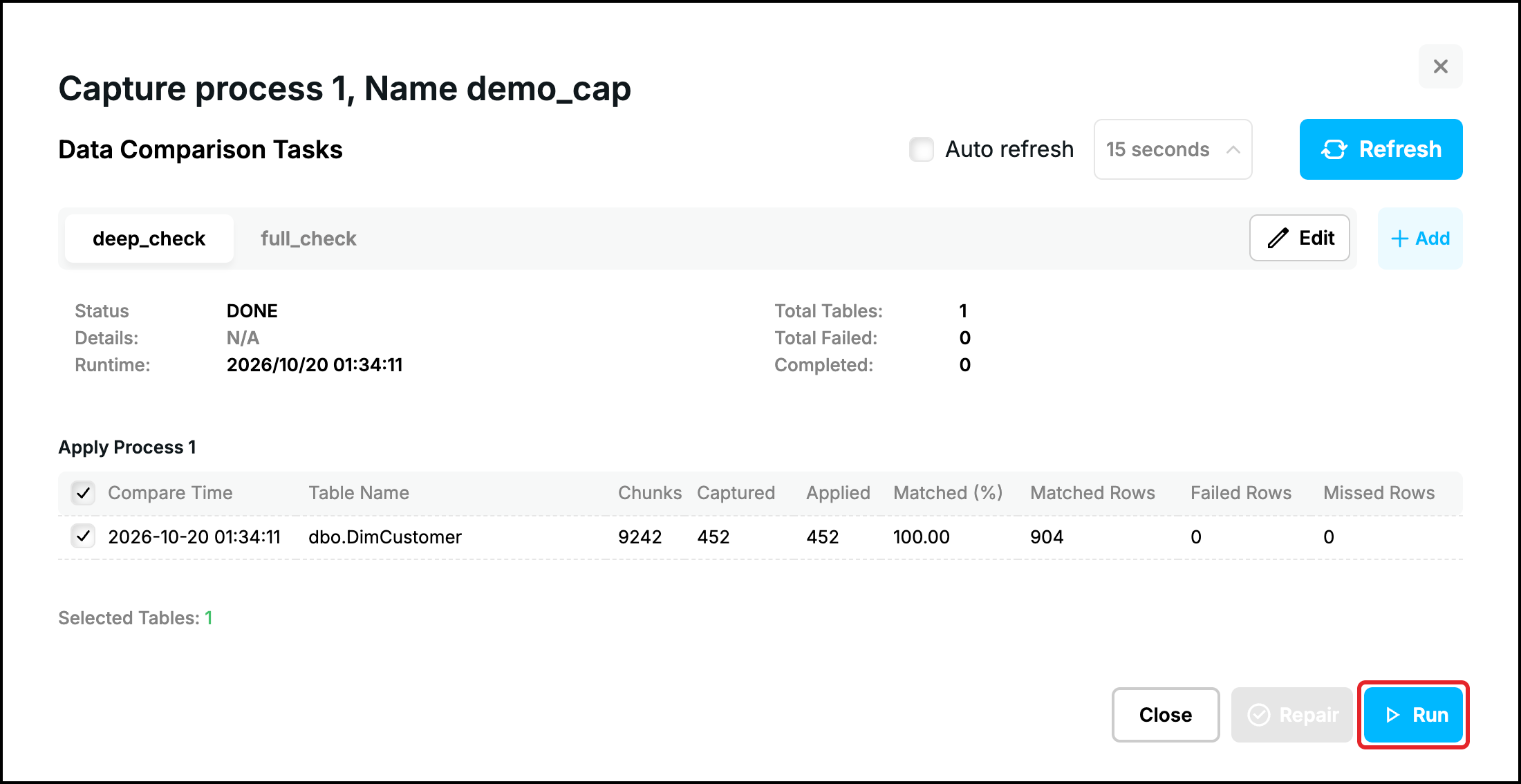This screenshot has height=784, width=1521.
Task: Click the DONE status value
Action: point(252,311)
